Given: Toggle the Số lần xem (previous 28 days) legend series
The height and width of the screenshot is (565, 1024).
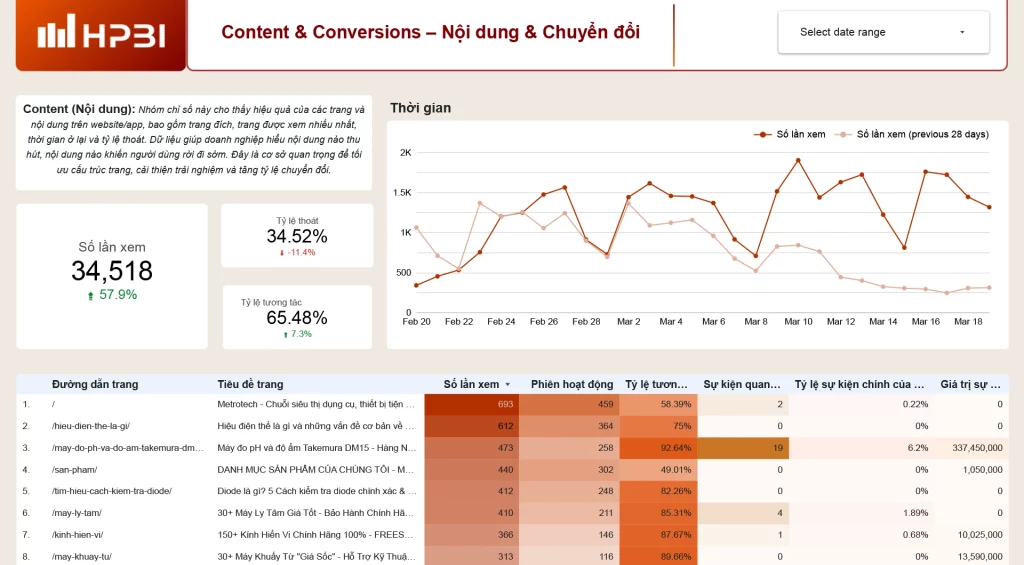Looking at the screenshot, I should 922,134.
